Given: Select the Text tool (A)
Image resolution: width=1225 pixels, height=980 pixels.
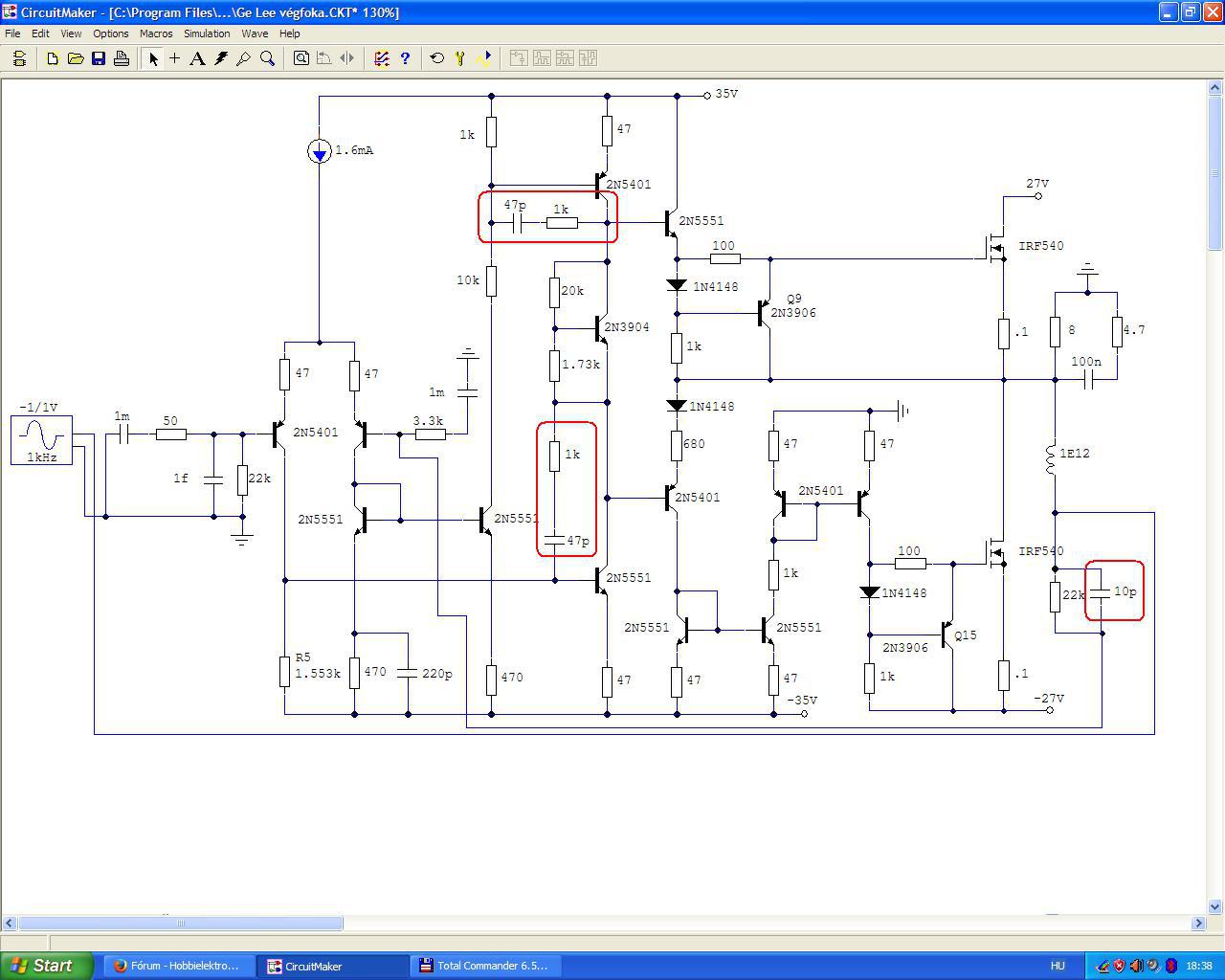Looking at the screenshot, I should tap(197, 58).
